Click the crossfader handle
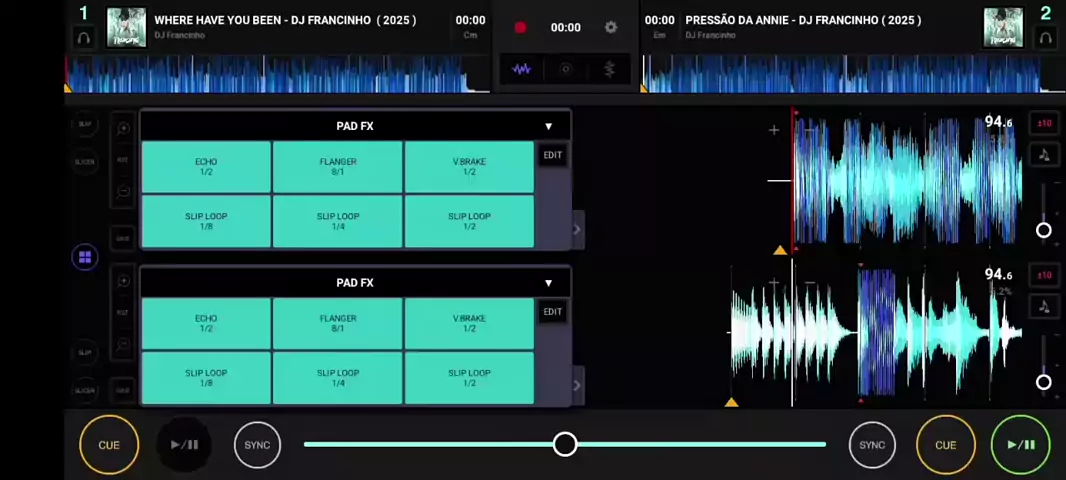The height and width of the screenshot is (480, 1066). (565, 444)
